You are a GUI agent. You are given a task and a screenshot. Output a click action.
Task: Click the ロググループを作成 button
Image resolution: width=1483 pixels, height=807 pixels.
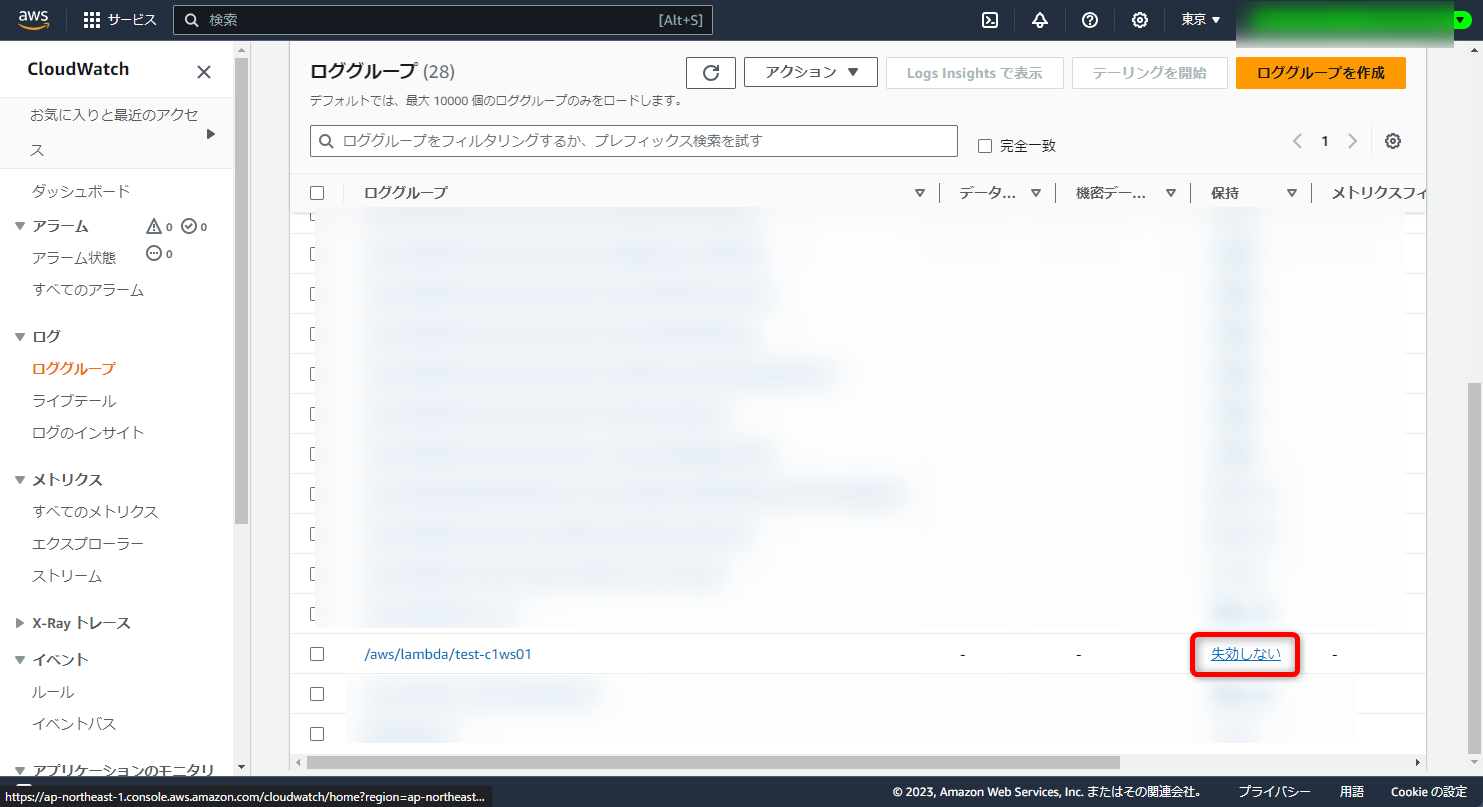pyautogui.click(x=1320, y=72)
